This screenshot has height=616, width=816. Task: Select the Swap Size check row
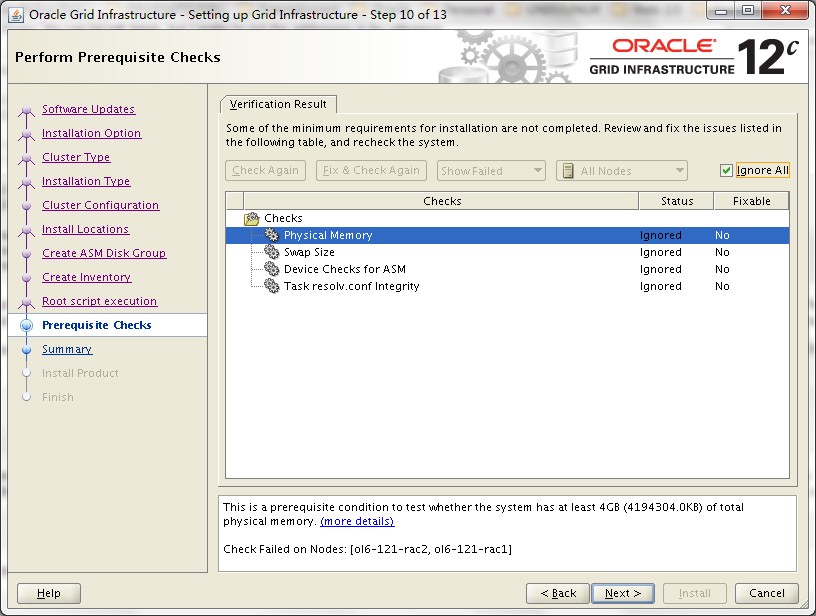tap(507, 252)
